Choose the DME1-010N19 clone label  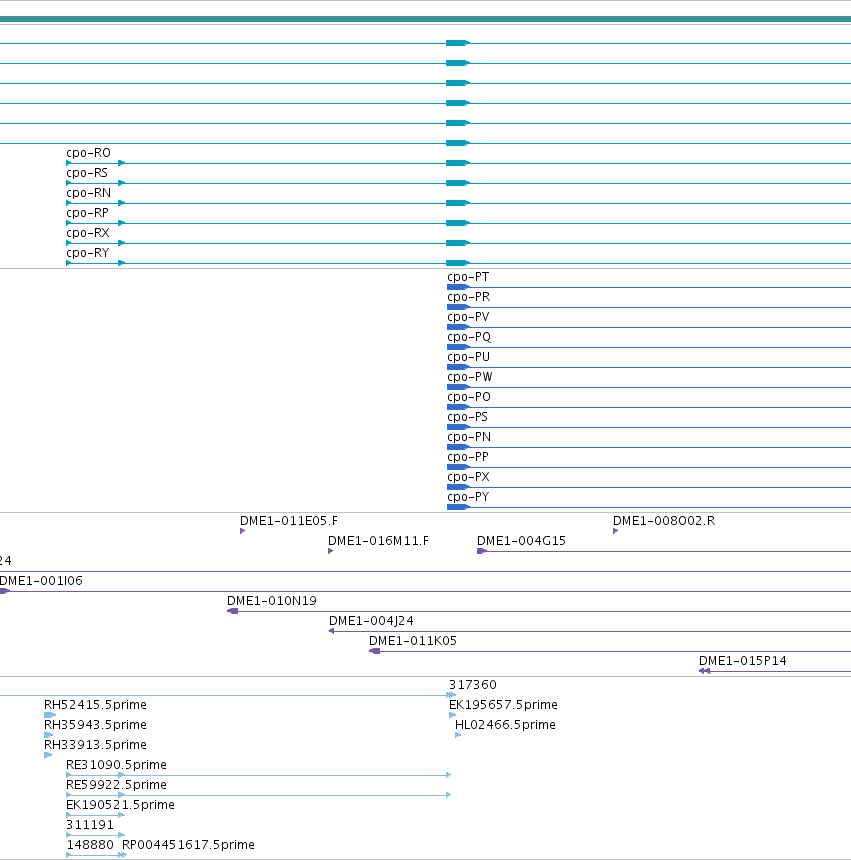272,601
